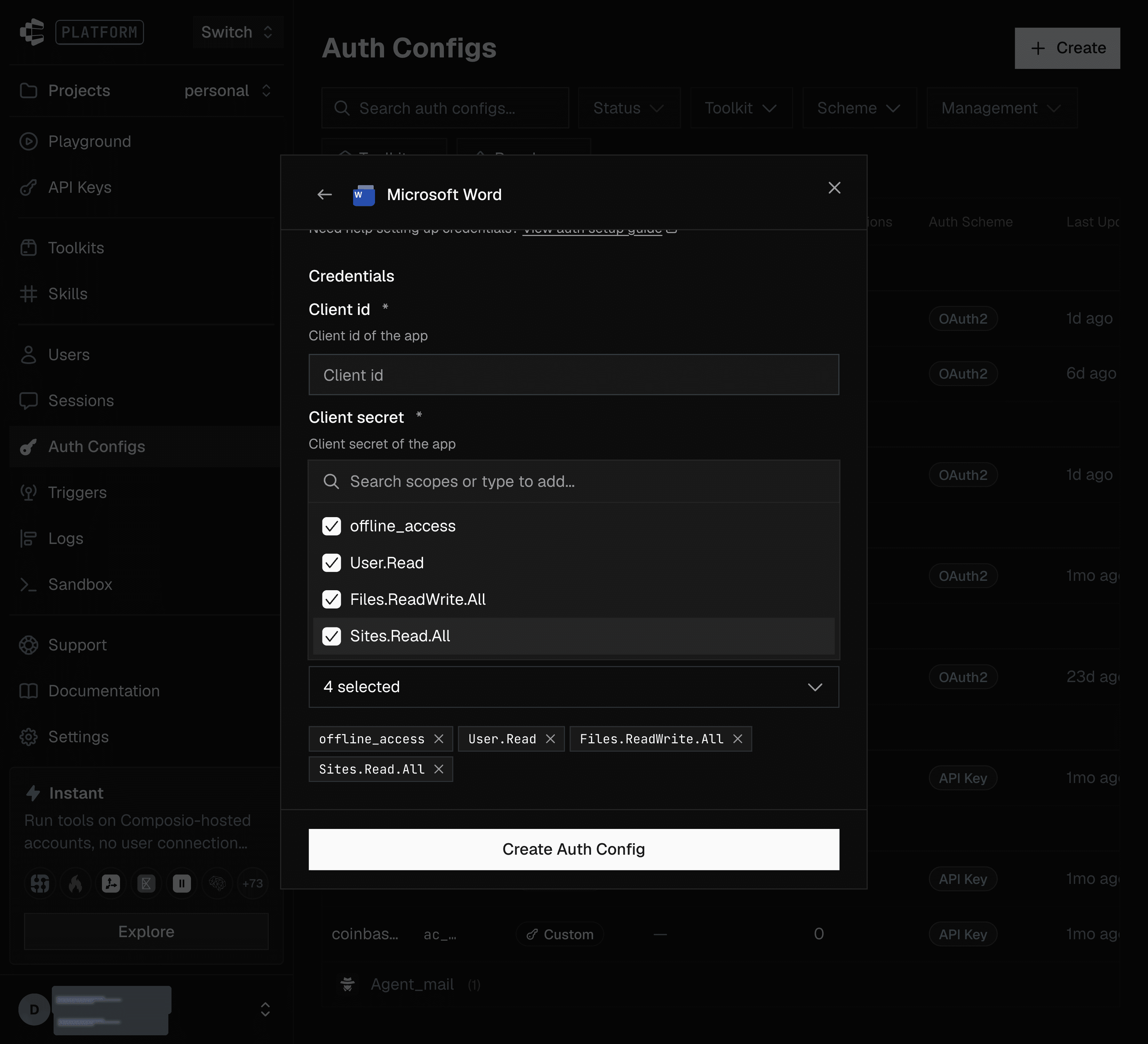Image resolution: width=1148 pixels, height=1044 pixels.
Task: Click the Documentation book icon
Action: point(29,691)
